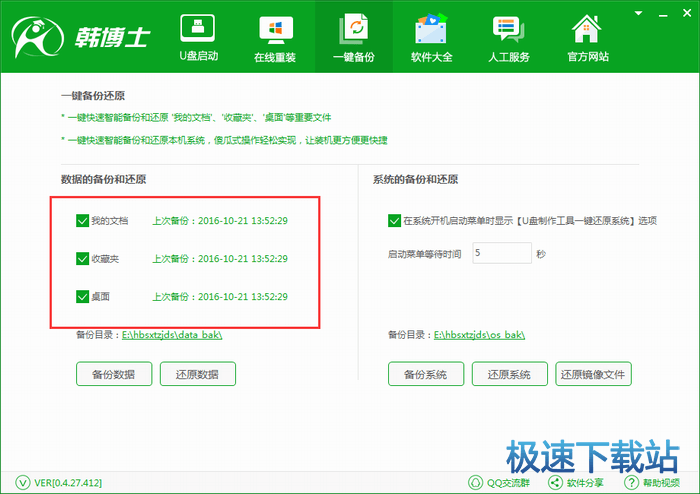Click the 桌面 last backup timestamp
Image resolution: width=700 pixels, height=494 pixels.
220,296
